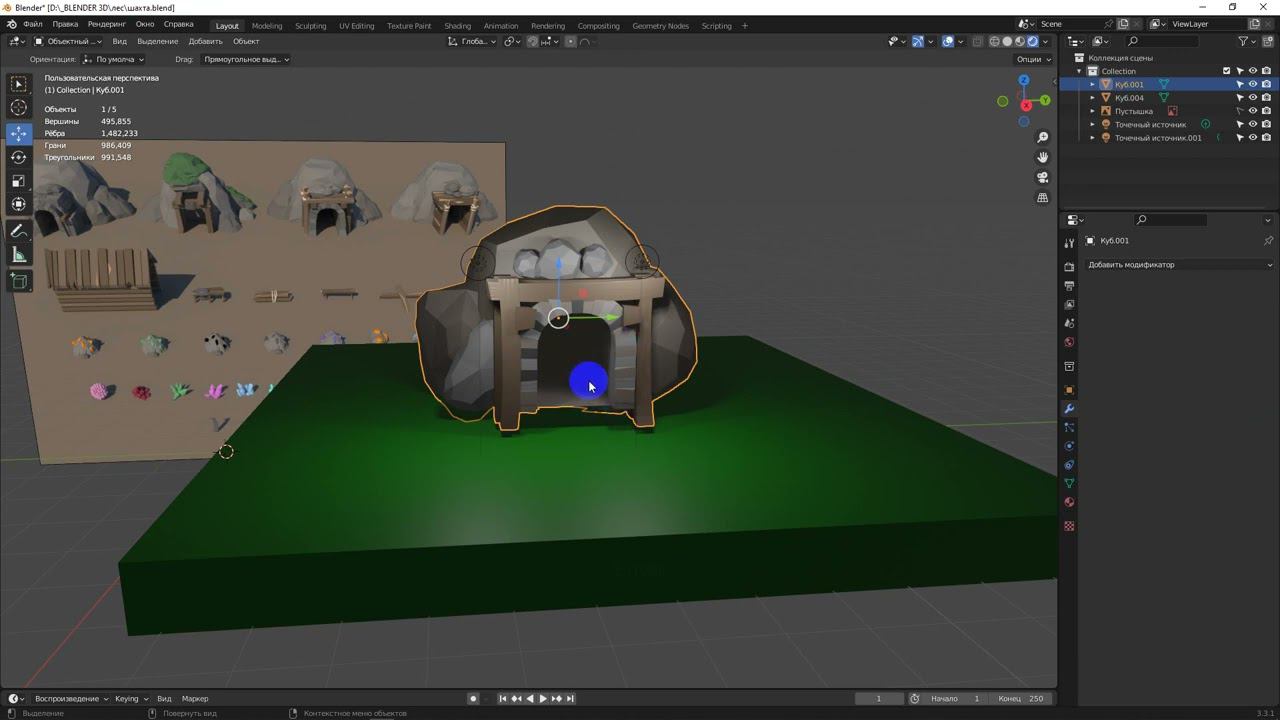Open the Опции dropdown
Viewport: 1280px width, 720px height.
pyautogui.click(x=1033, y=59)
